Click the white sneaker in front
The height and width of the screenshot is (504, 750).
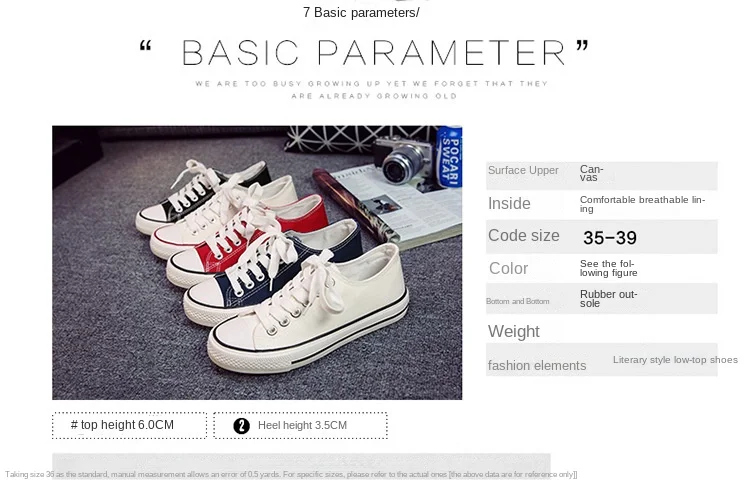309,311
